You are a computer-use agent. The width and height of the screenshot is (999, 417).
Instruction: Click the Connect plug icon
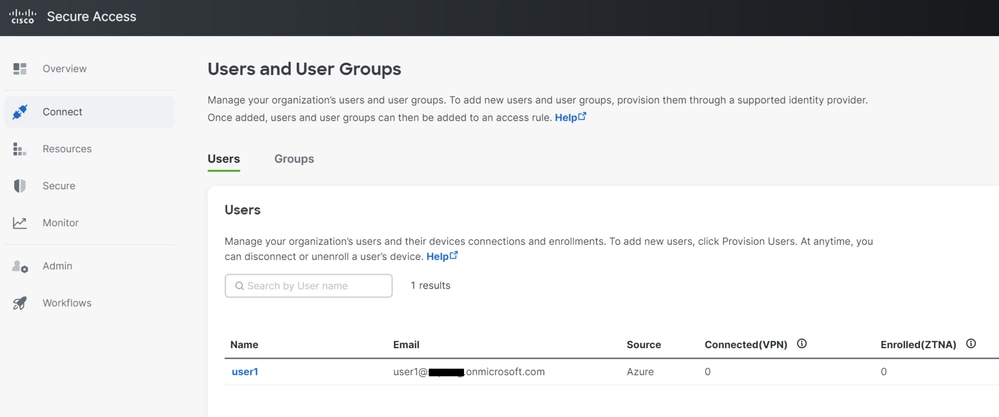pyautogui.click(x=20, y=112)
